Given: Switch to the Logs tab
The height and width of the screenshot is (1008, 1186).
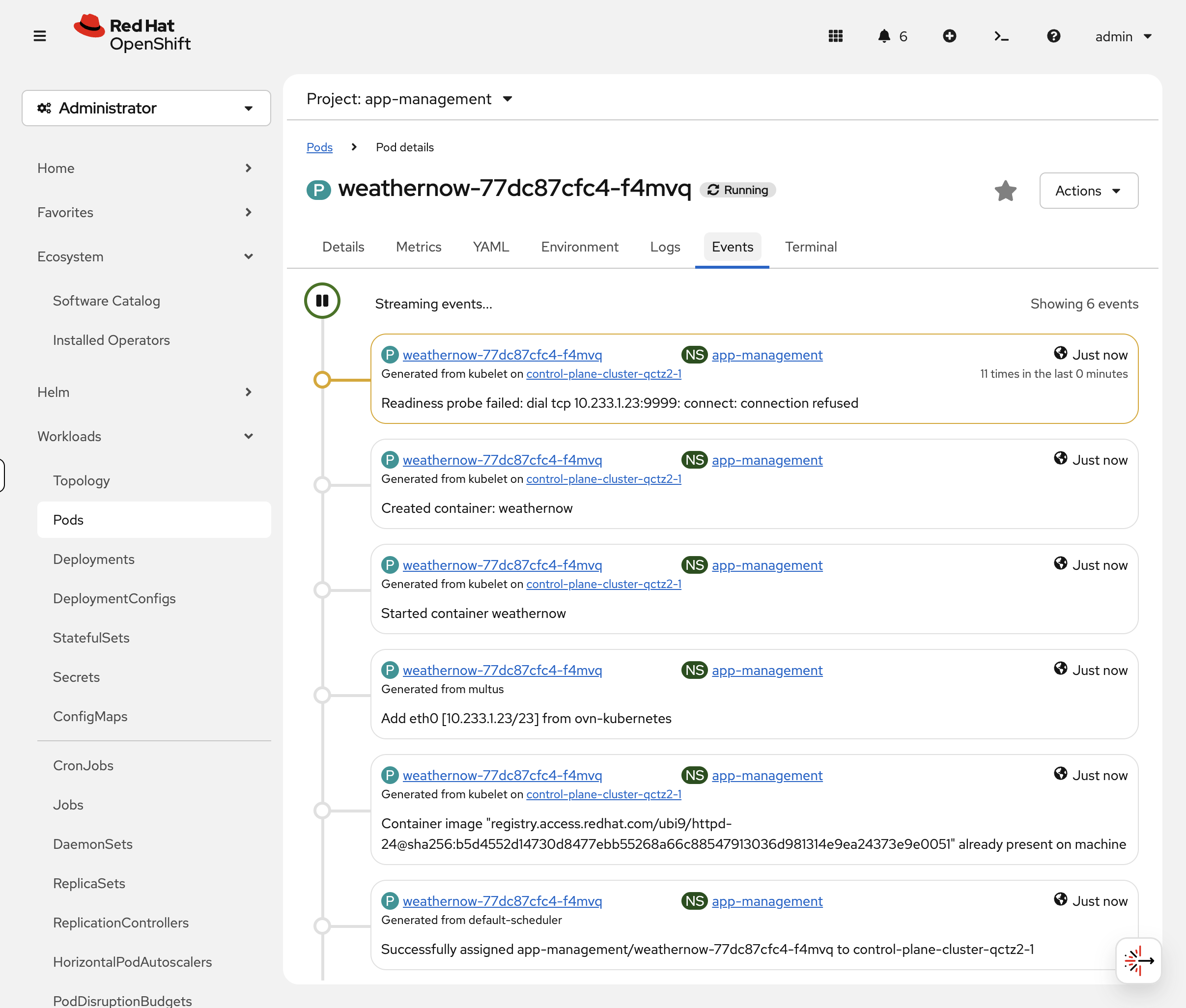Looking at the screenshot, I should [x=665, y=247].
